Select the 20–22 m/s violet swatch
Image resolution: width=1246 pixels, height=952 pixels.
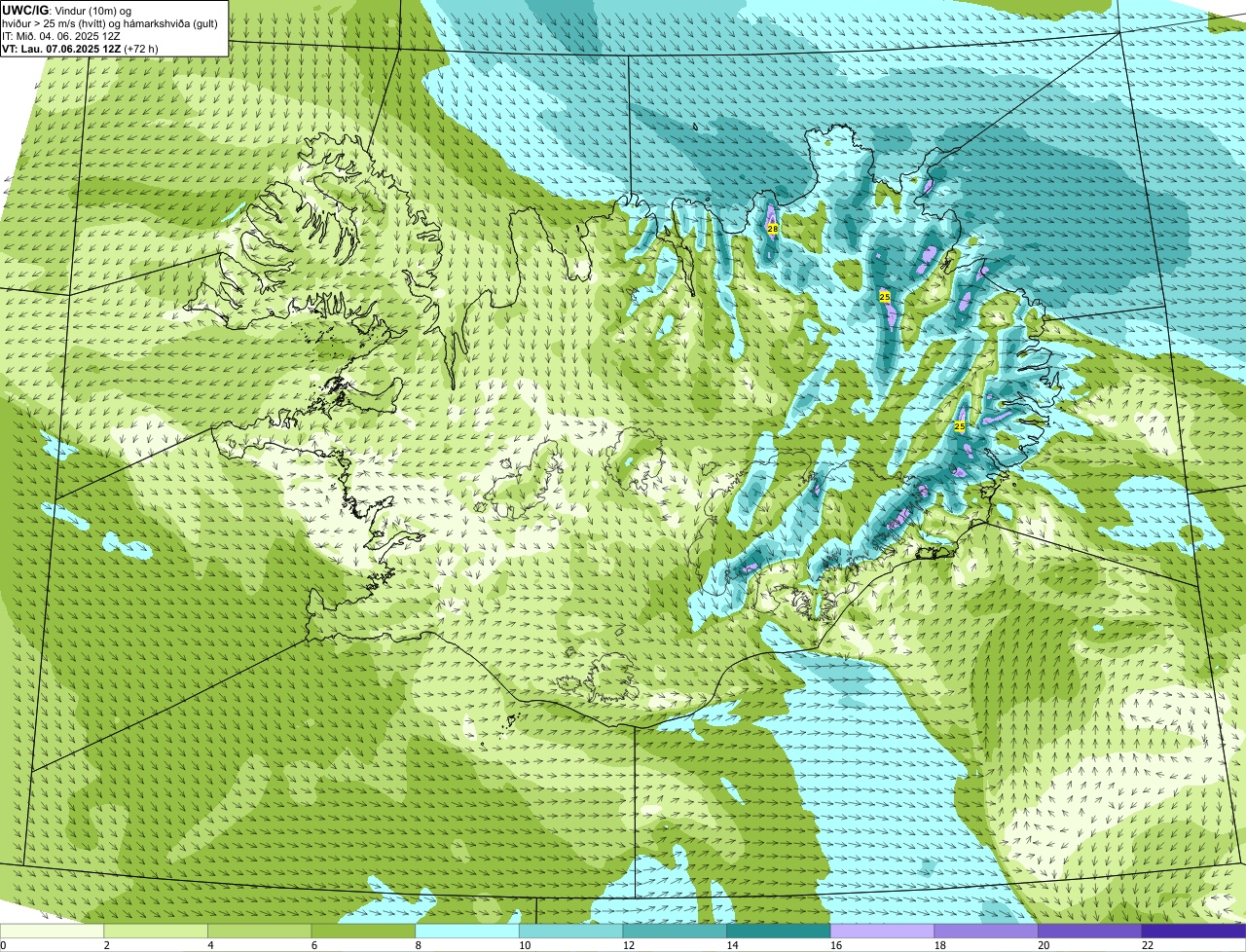tap(1090, 931)
